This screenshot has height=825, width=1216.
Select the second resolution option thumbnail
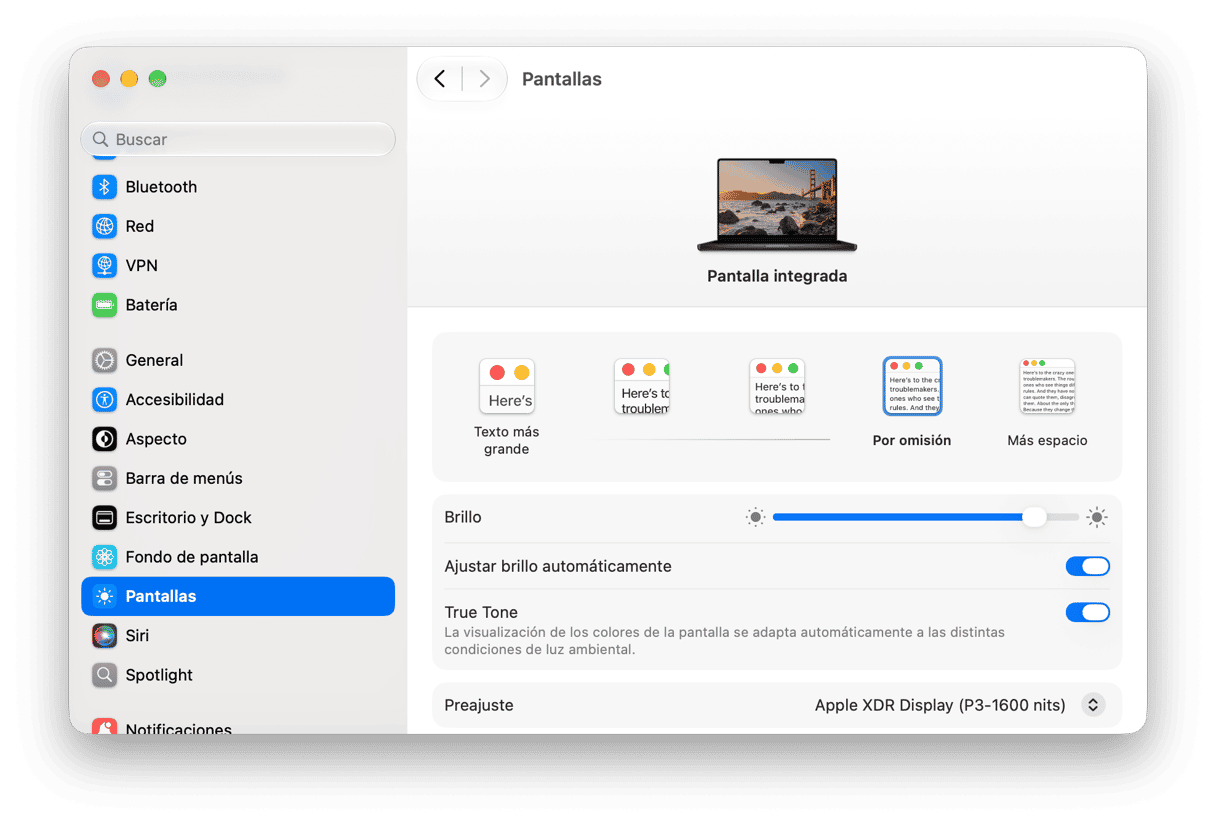(x=641, y=386)
